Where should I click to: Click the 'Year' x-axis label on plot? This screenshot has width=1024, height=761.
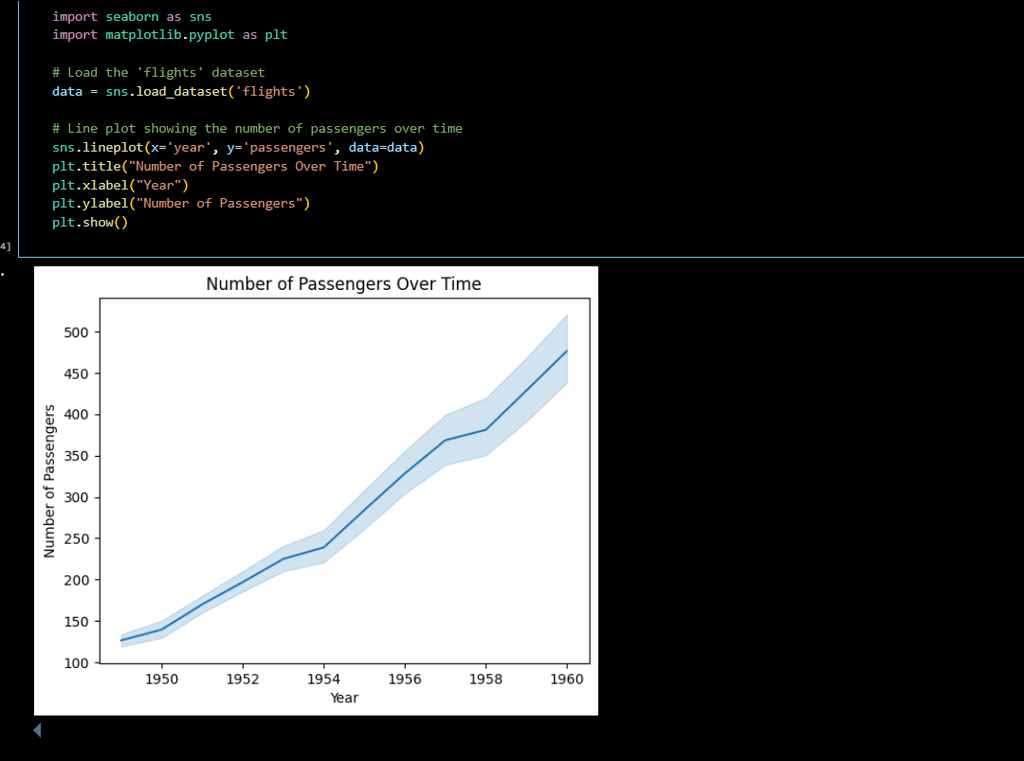pyautogui.click(x=344, y=698)
